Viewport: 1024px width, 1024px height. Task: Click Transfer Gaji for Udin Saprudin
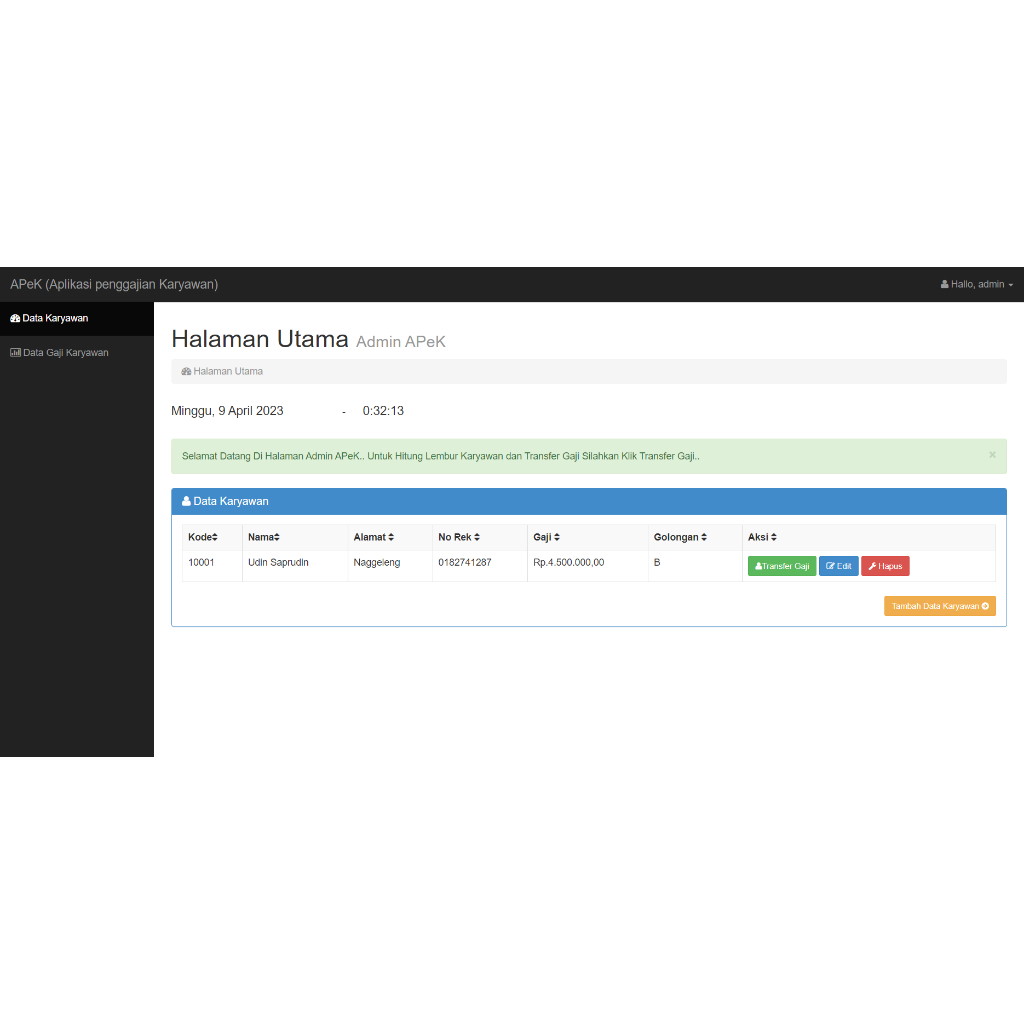click(x=782, y=566)
